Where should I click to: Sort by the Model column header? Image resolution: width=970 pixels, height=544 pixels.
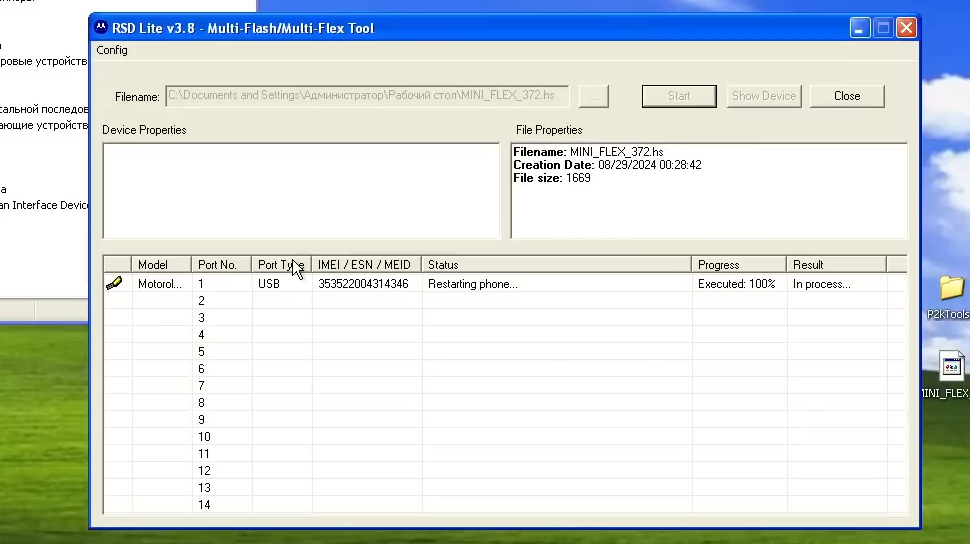(x=160, y=265)
